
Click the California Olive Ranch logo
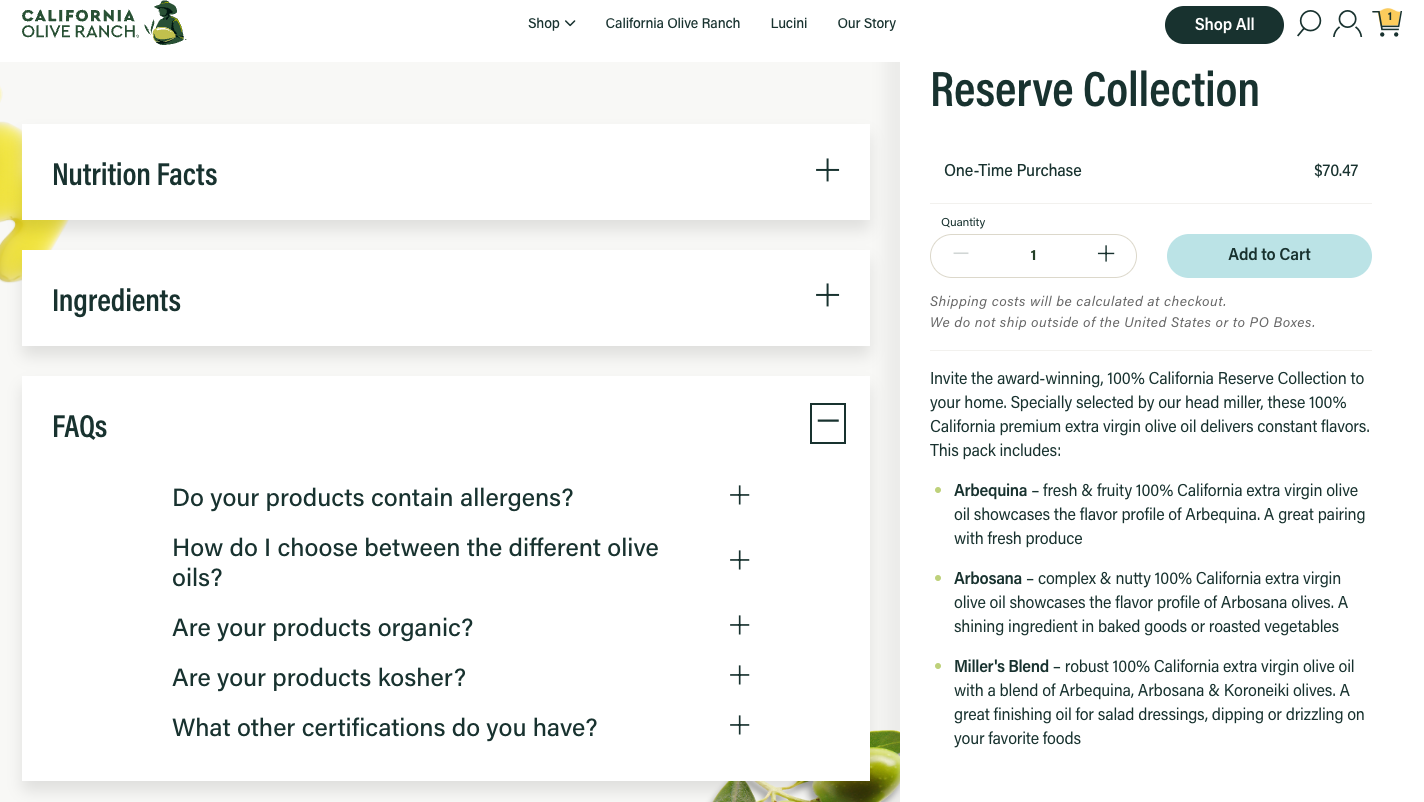coord(103,23)
